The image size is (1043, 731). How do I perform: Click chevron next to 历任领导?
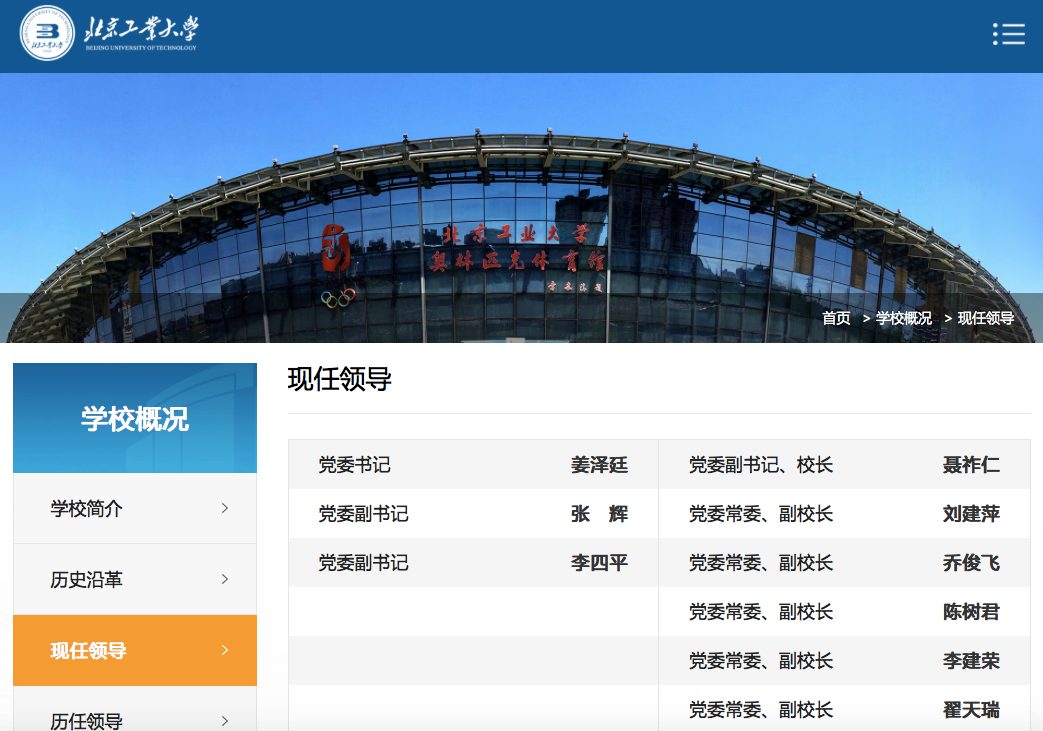pyautogui.click(x=225, y=721)
